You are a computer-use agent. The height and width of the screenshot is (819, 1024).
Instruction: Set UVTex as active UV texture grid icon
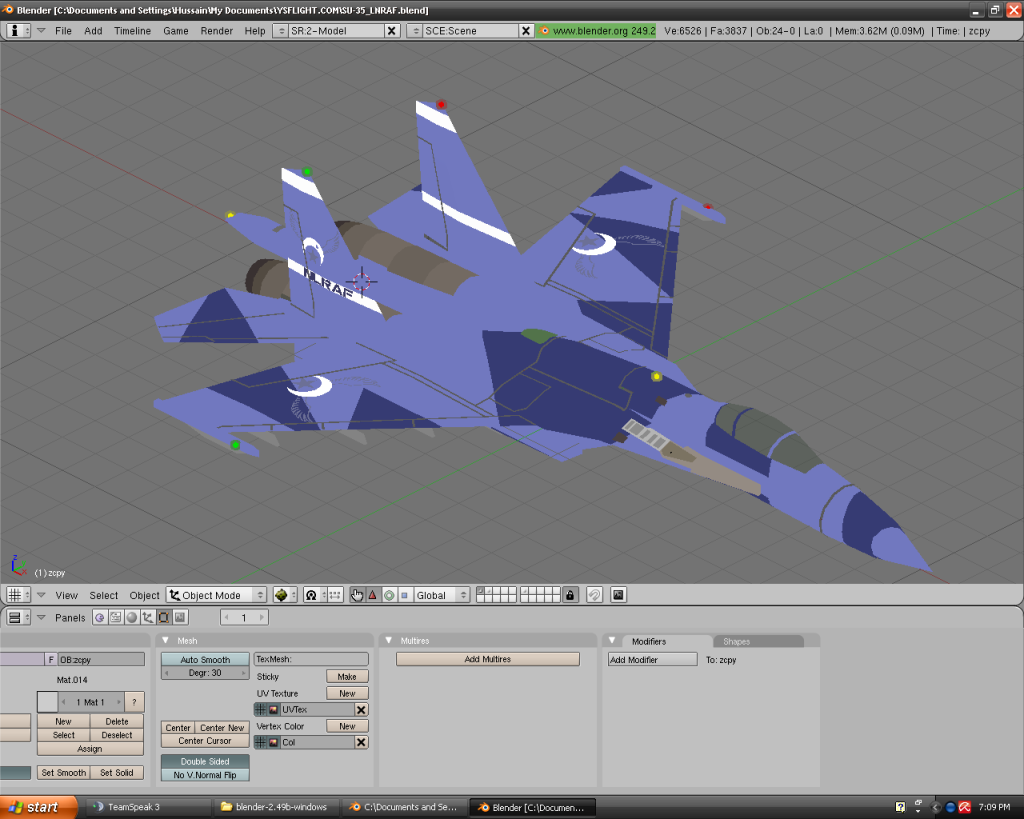click(x=260, y=709)
